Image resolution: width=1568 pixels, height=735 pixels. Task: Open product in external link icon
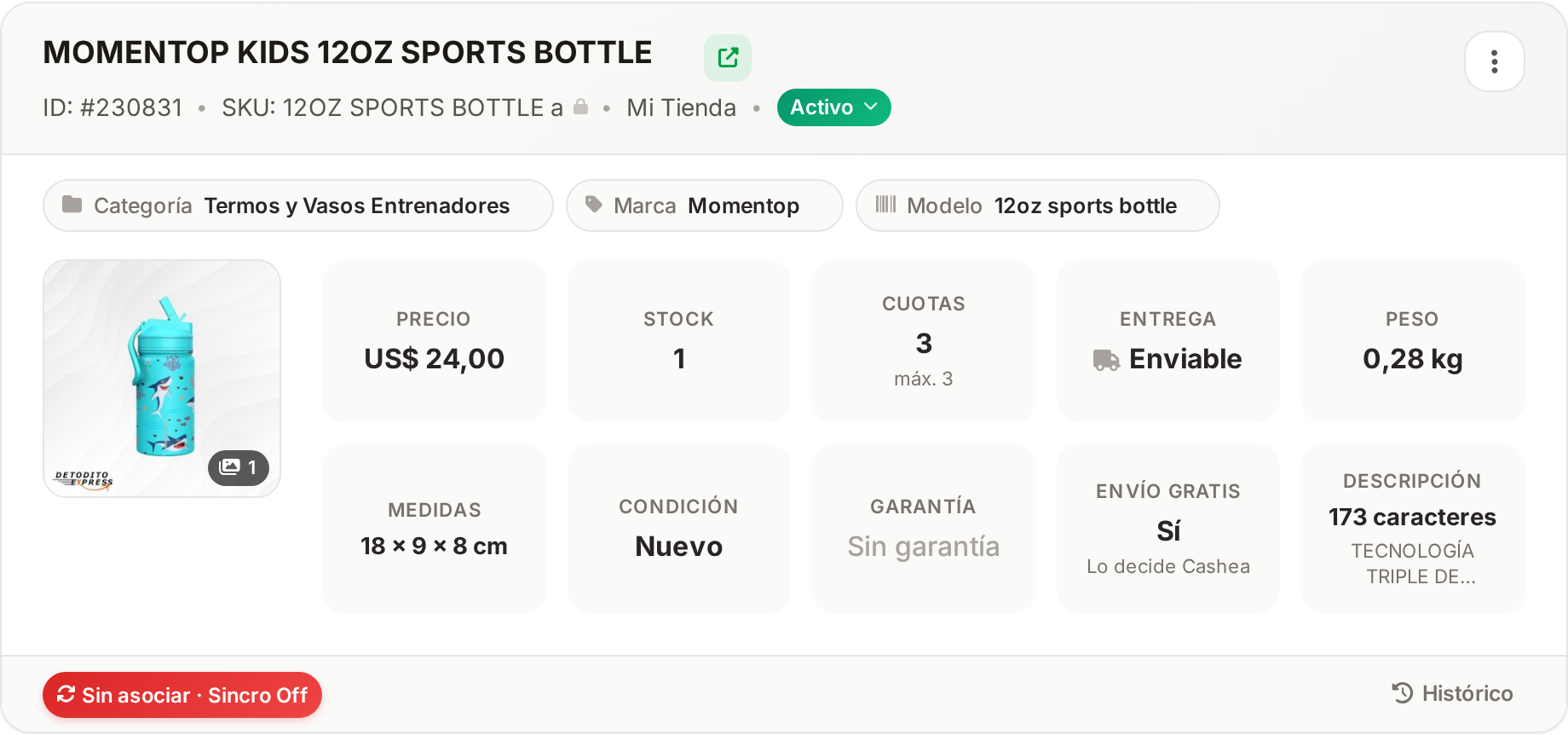coord(728,58)
